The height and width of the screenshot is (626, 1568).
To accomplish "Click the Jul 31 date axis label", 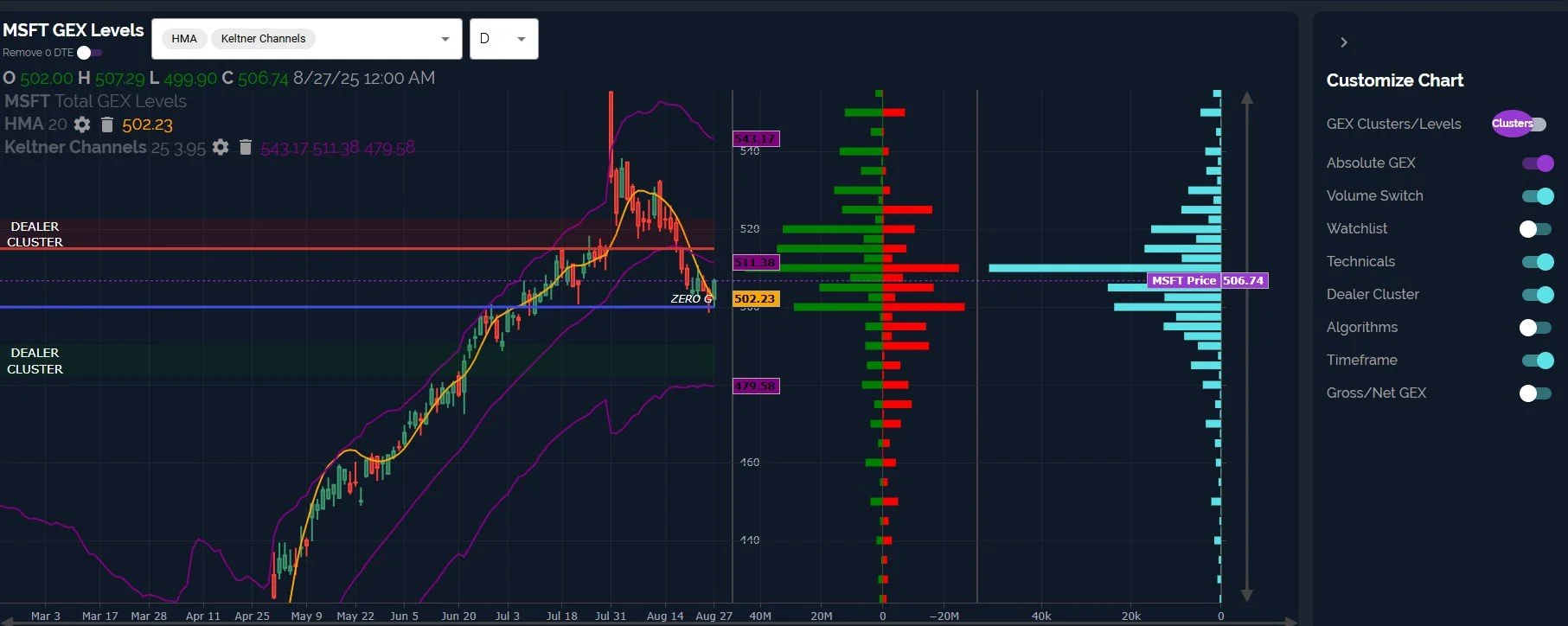I will (x=611, y=616).
